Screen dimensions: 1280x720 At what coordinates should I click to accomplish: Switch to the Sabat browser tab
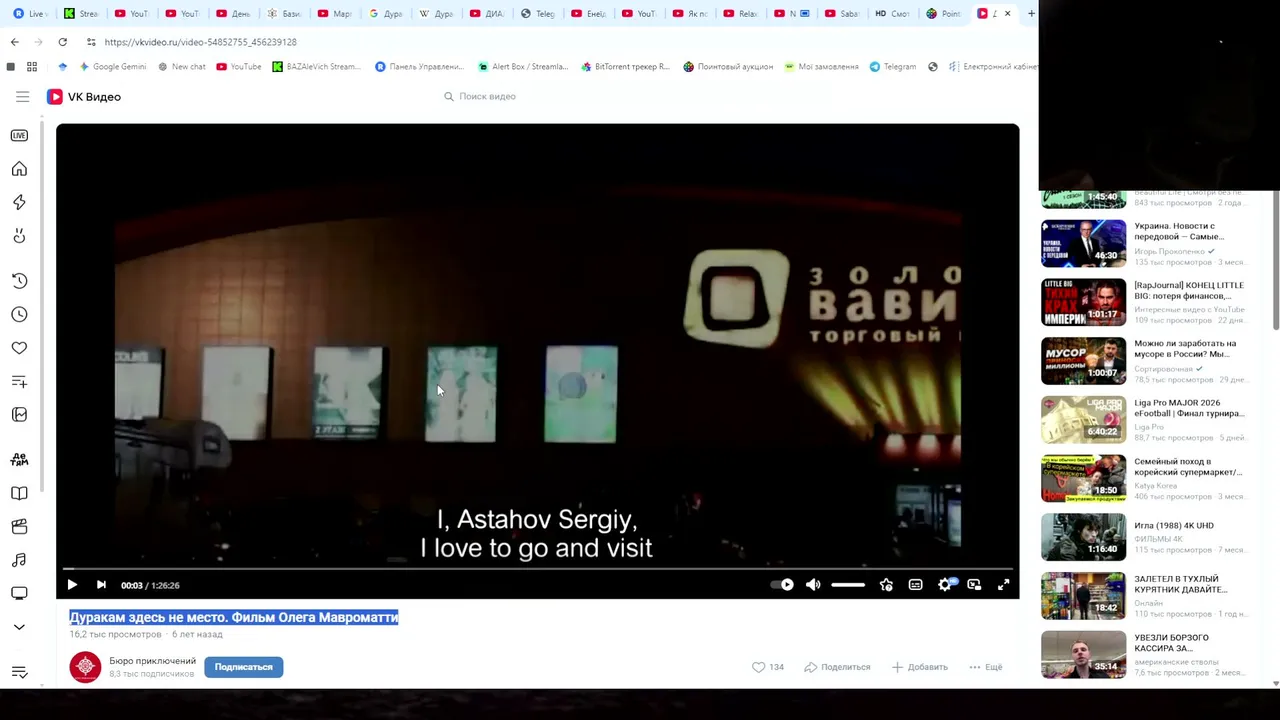(x=840, y=13)
